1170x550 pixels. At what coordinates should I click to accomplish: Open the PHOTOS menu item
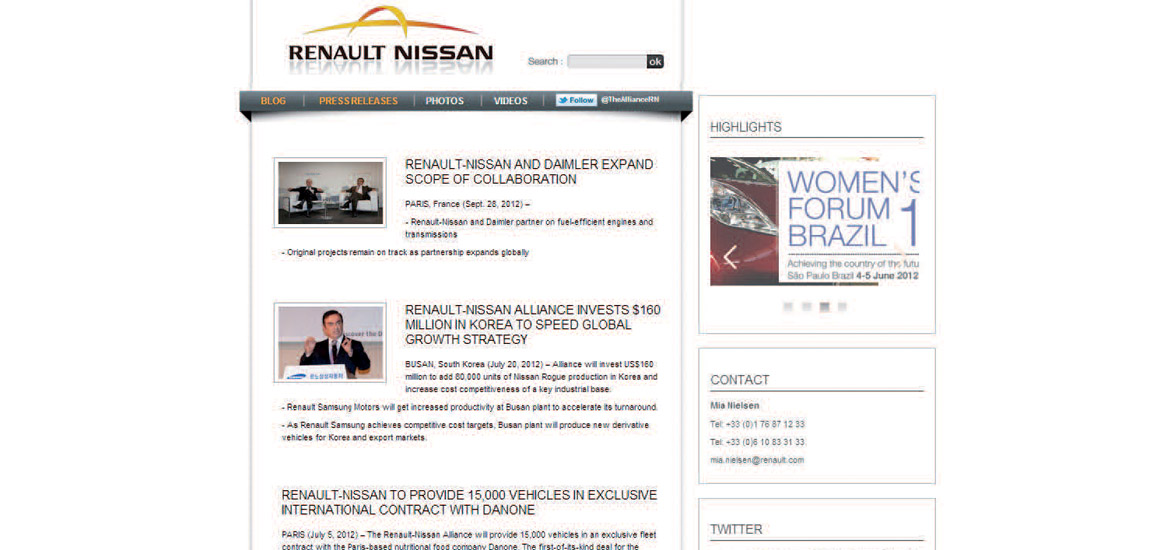[445, 101]
